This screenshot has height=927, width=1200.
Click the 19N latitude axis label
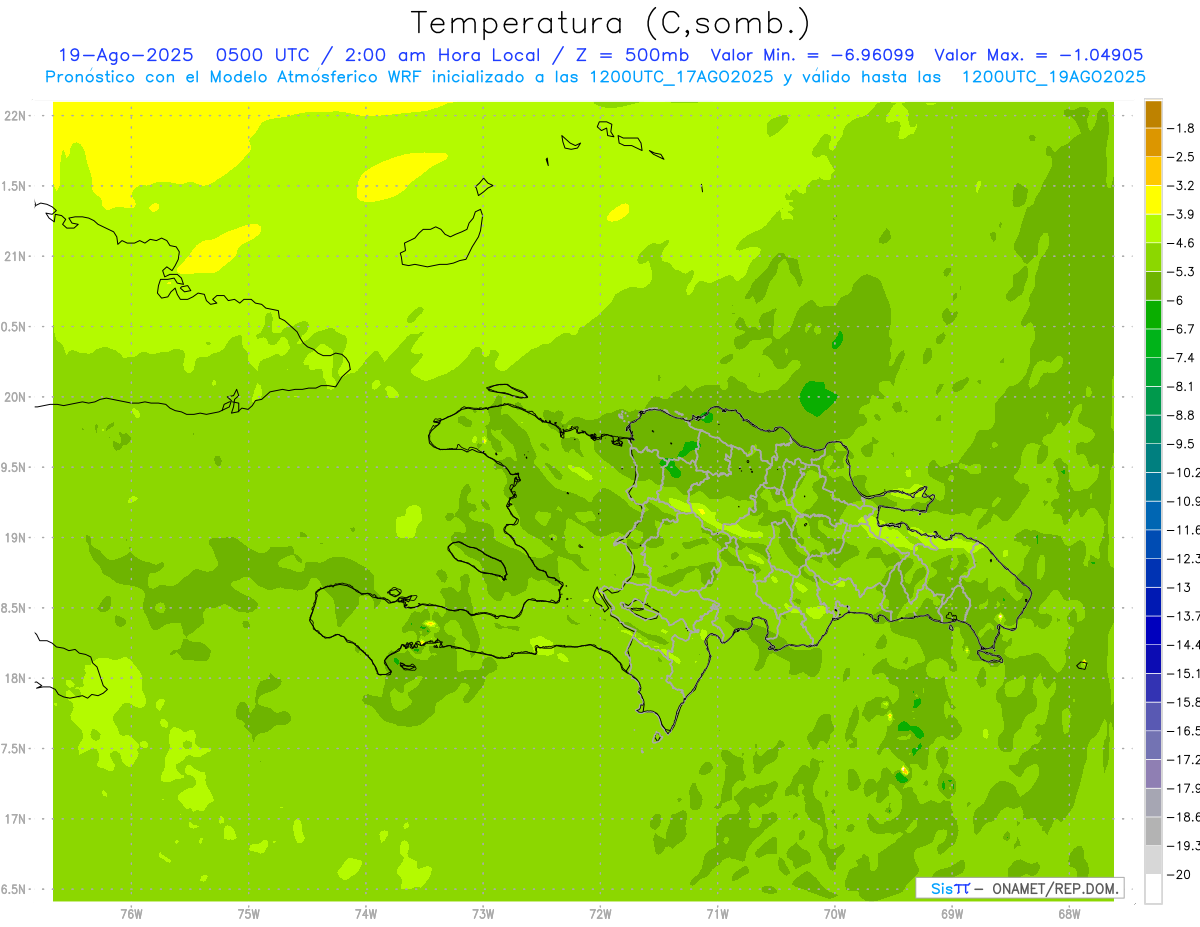point(15,538)
